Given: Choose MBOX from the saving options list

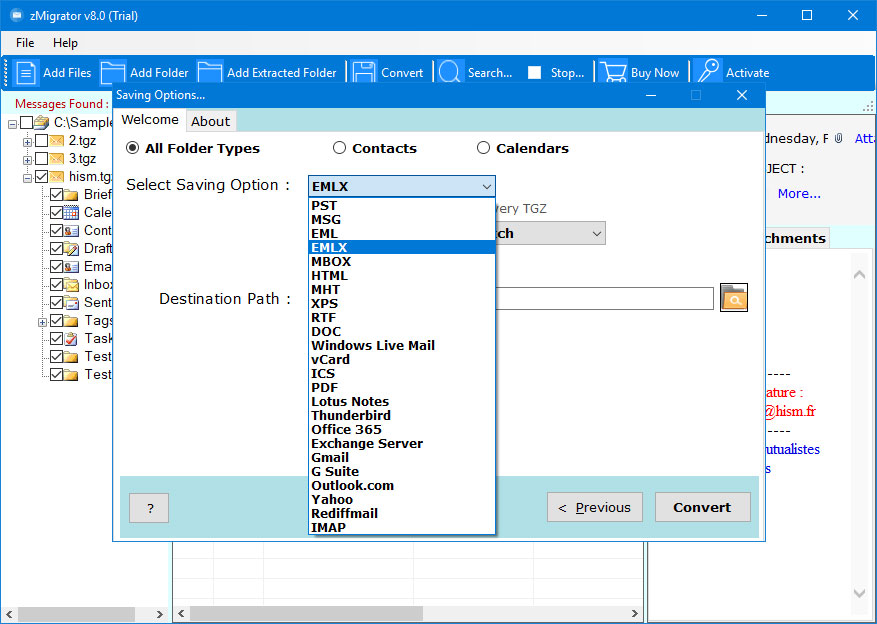Looking at the screenshot, I should (x=402, y=261).
